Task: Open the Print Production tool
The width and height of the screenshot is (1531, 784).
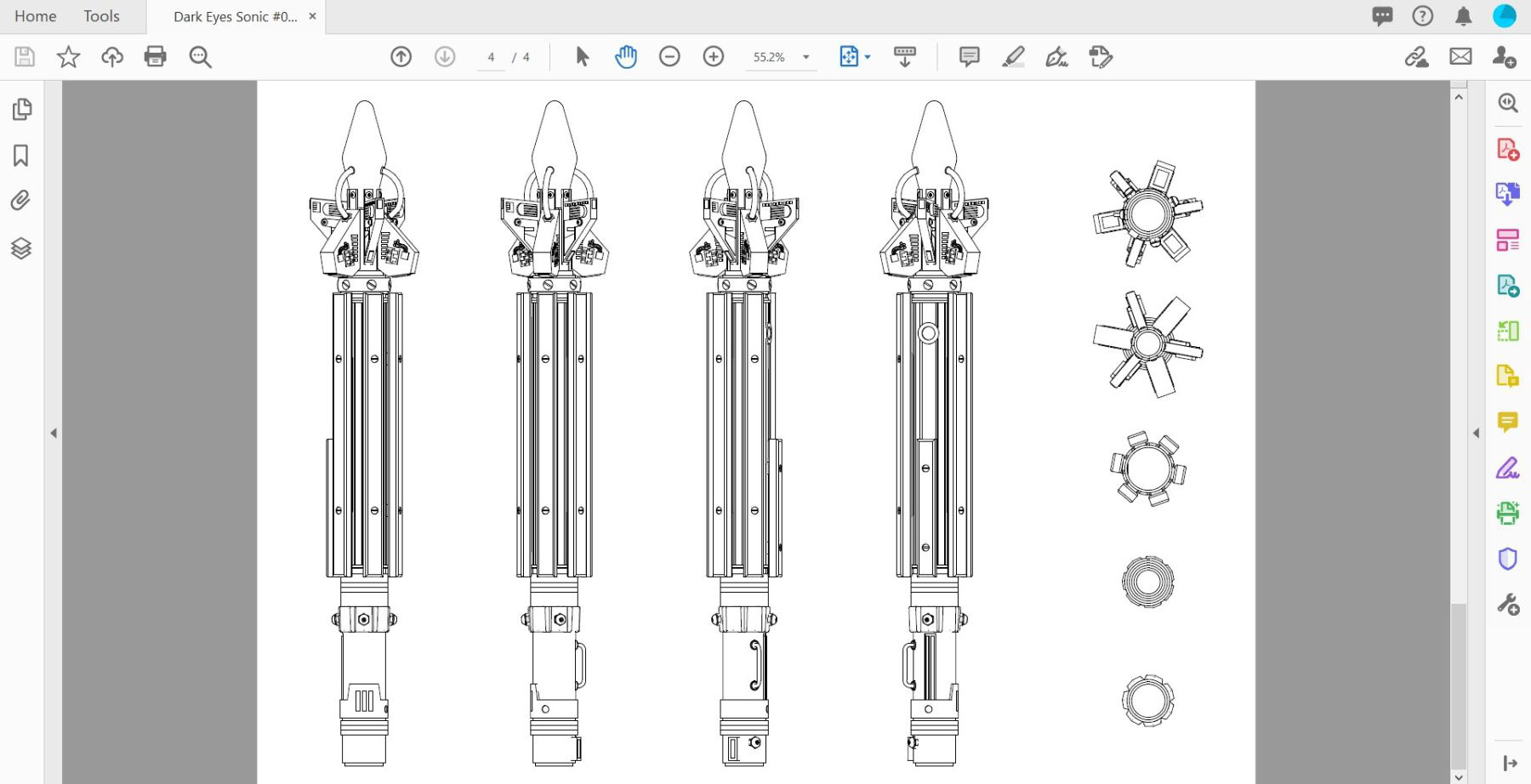Action: pyautogui.click(x=1508, y=513)
